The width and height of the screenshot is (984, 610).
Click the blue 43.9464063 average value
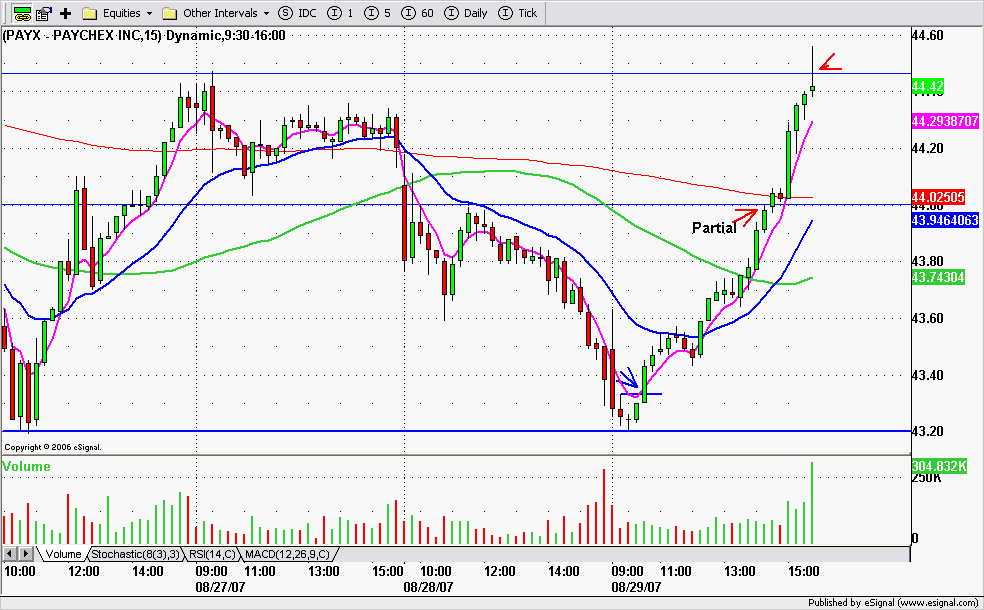click(x=944, y=220)
